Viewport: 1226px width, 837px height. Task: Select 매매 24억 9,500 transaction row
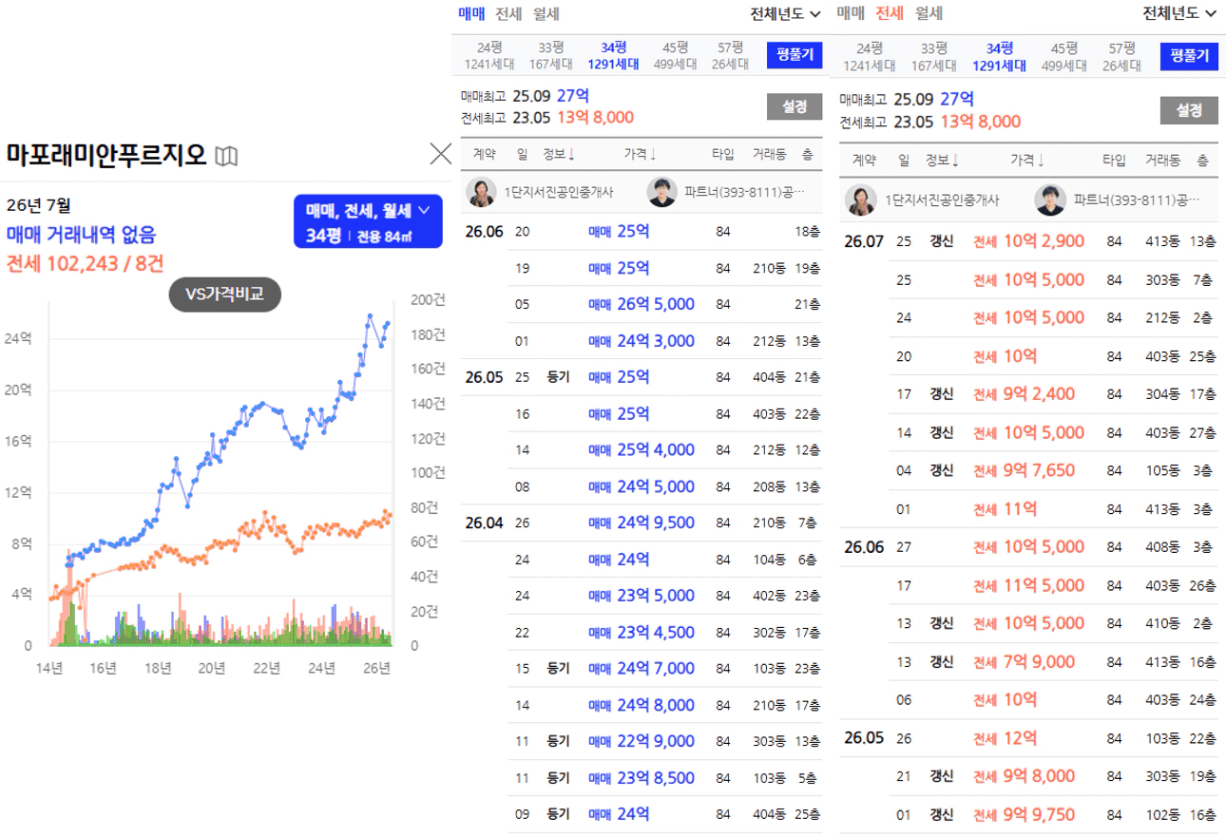point(640,523)
